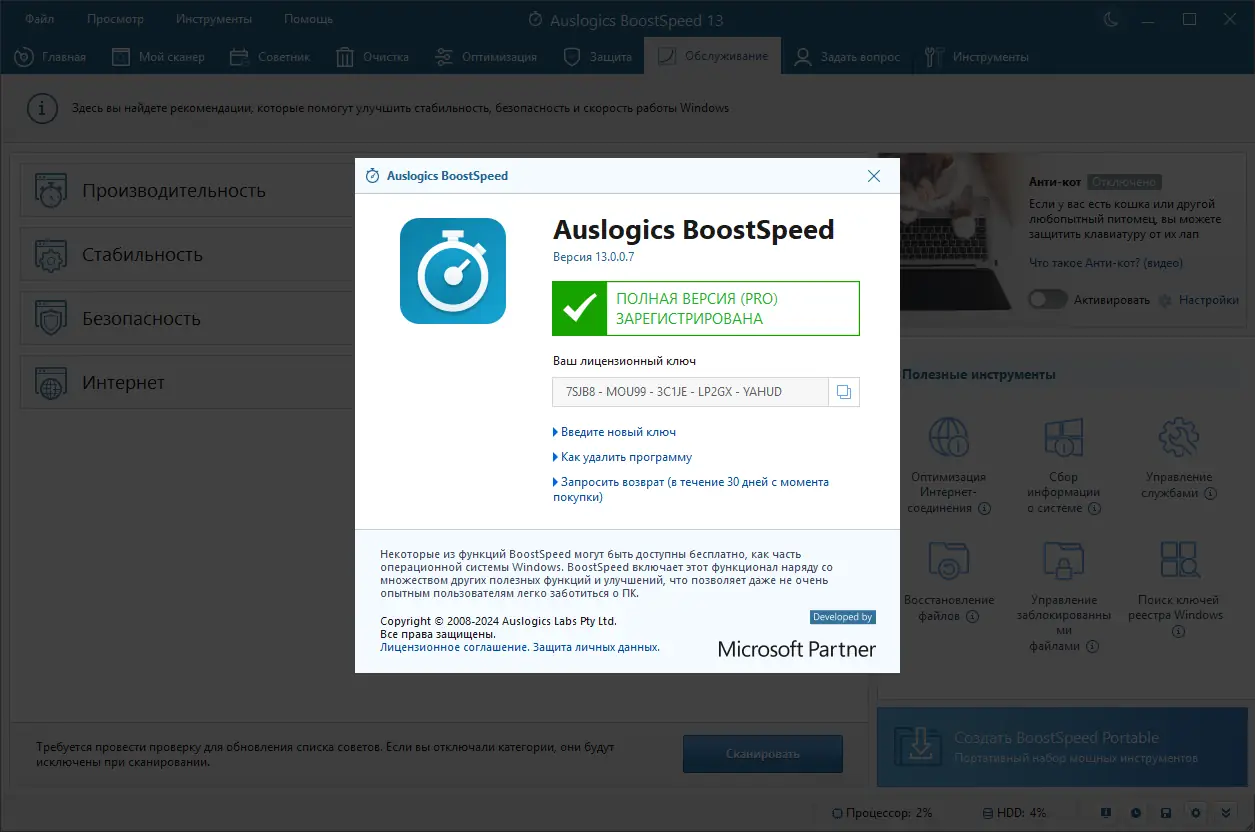This screenshot has height=832, width=1255.
Task: Toggle night mode with the moon icon
Action: pos(1111,19)
